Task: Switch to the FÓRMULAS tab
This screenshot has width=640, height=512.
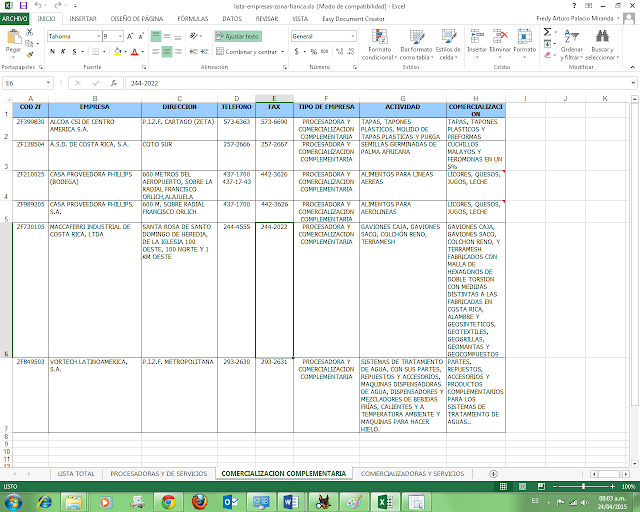Action: (x=193, y=19)
